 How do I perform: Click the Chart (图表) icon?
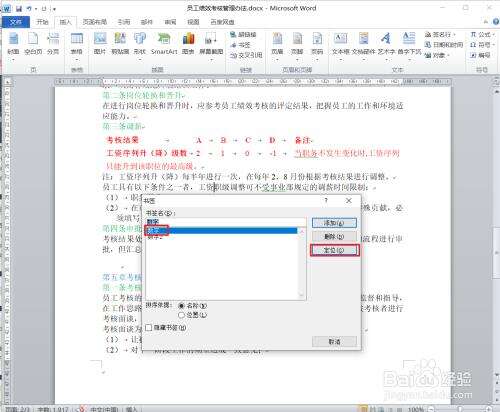(x=188, y=43)
